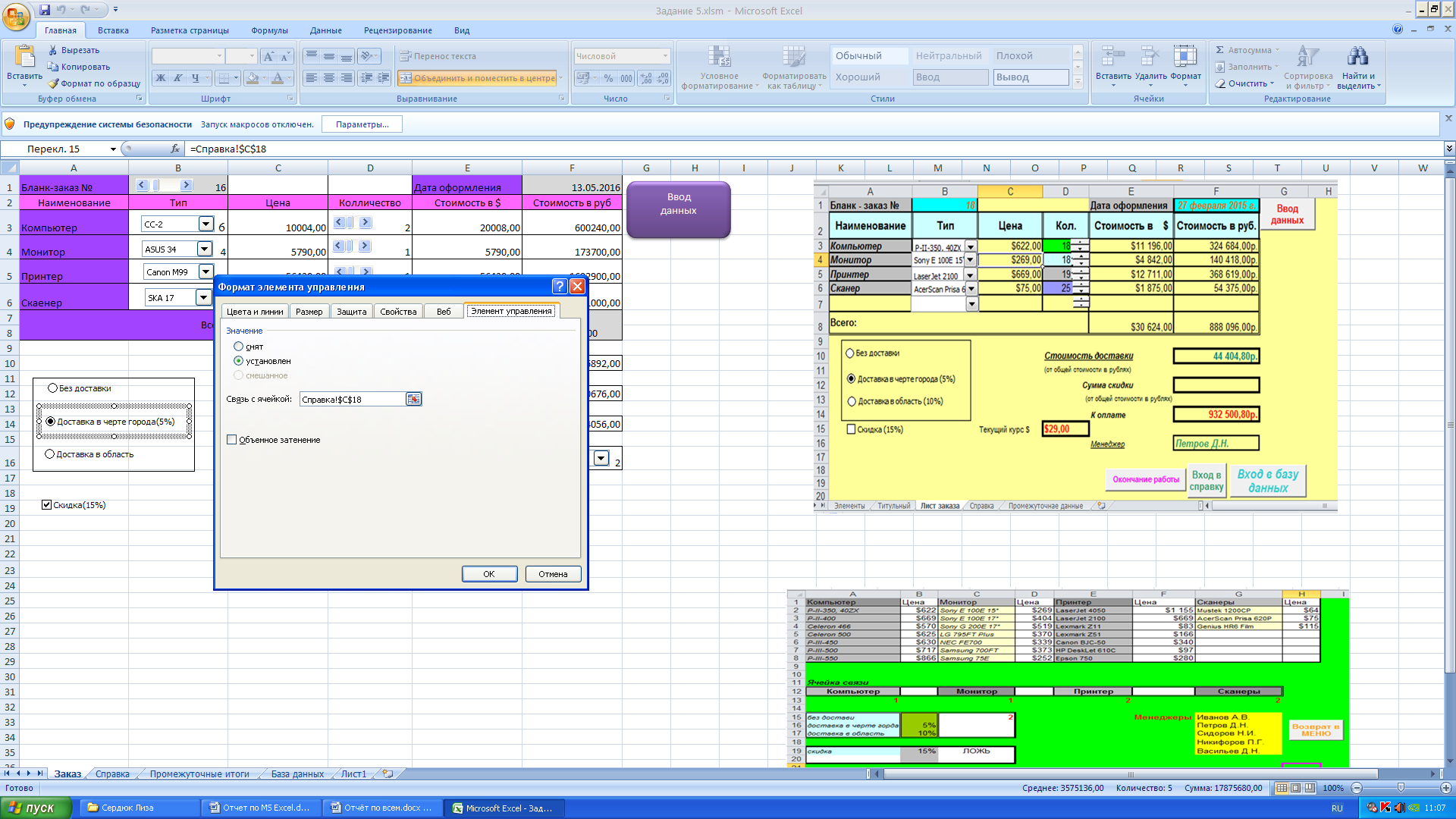Expand the Name Box dropdown arrow

[113, 149]
